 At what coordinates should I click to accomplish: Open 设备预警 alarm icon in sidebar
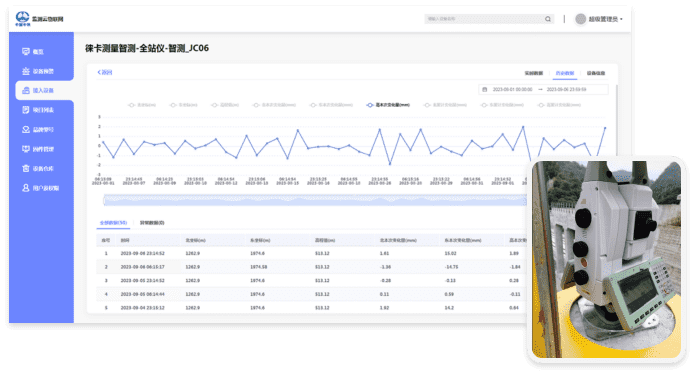[26, 71]
